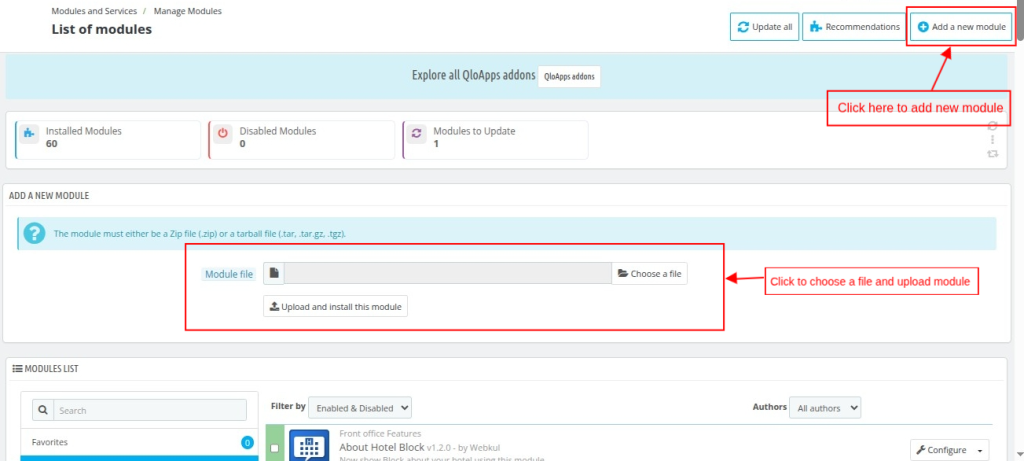Click Upload and install this module
This screenshot has height=461, width=1024.
click(335, 306)
